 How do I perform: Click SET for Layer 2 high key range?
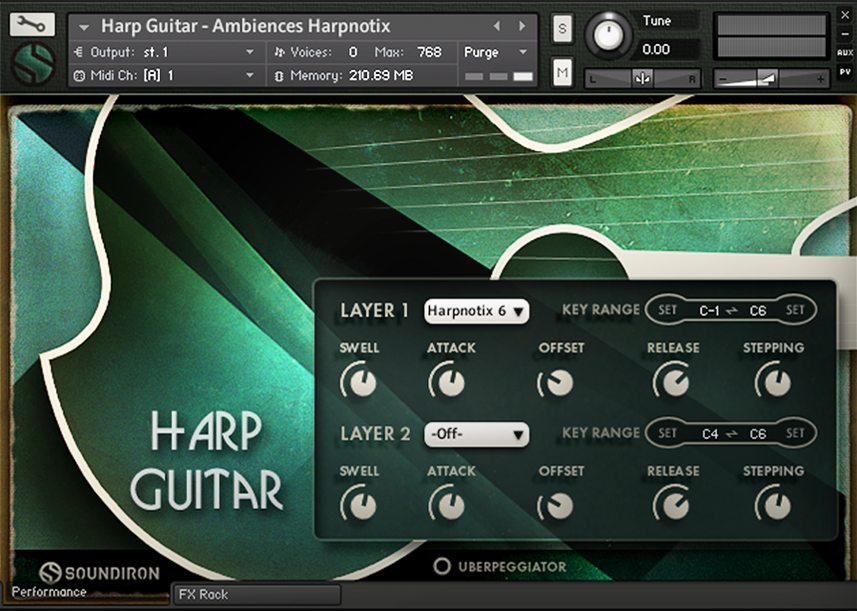(797, 434)
